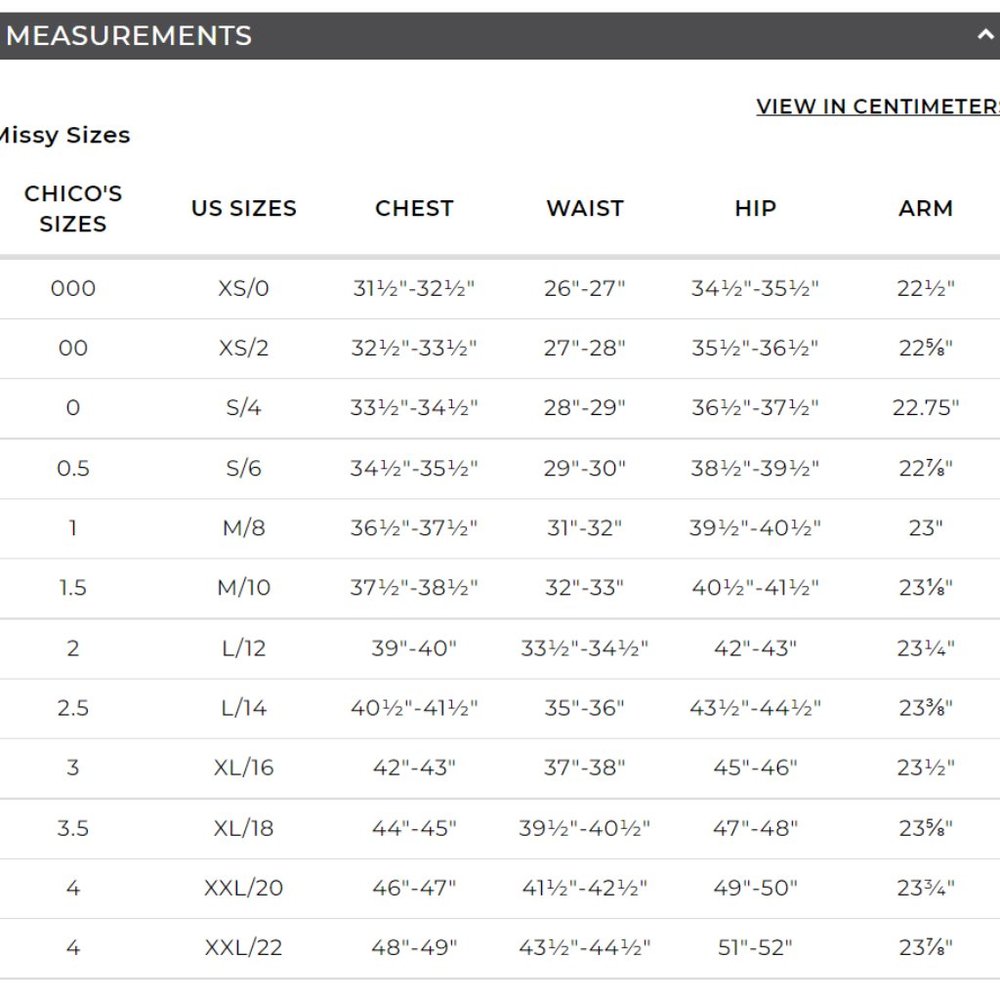Click the View in Centimeters link
Screen dimensions: 1000x1000
tap(878, 106)
